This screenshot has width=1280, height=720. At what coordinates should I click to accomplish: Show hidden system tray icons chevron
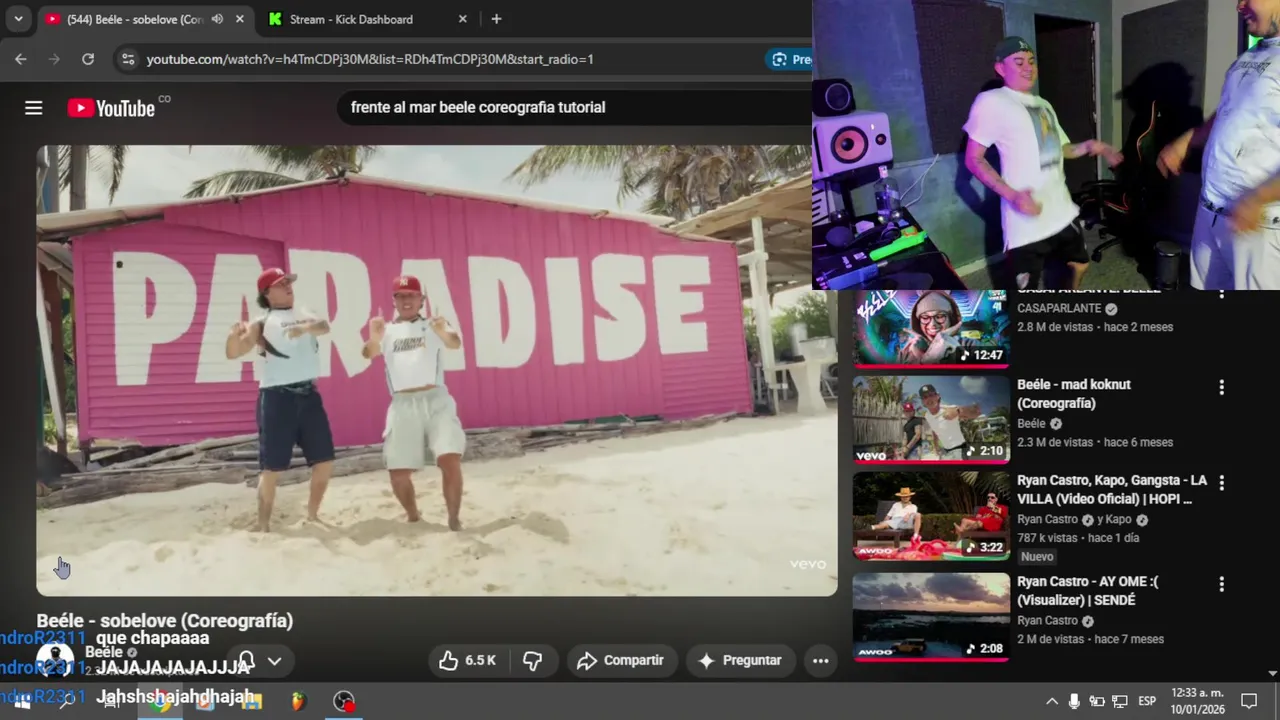(1052, 701)
